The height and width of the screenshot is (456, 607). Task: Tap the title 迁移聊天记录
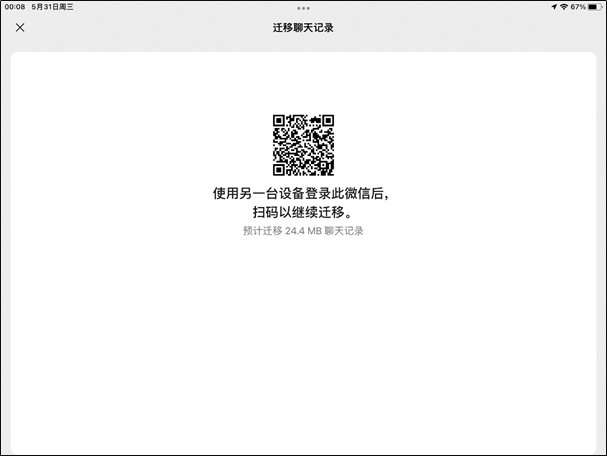point(303,28)
